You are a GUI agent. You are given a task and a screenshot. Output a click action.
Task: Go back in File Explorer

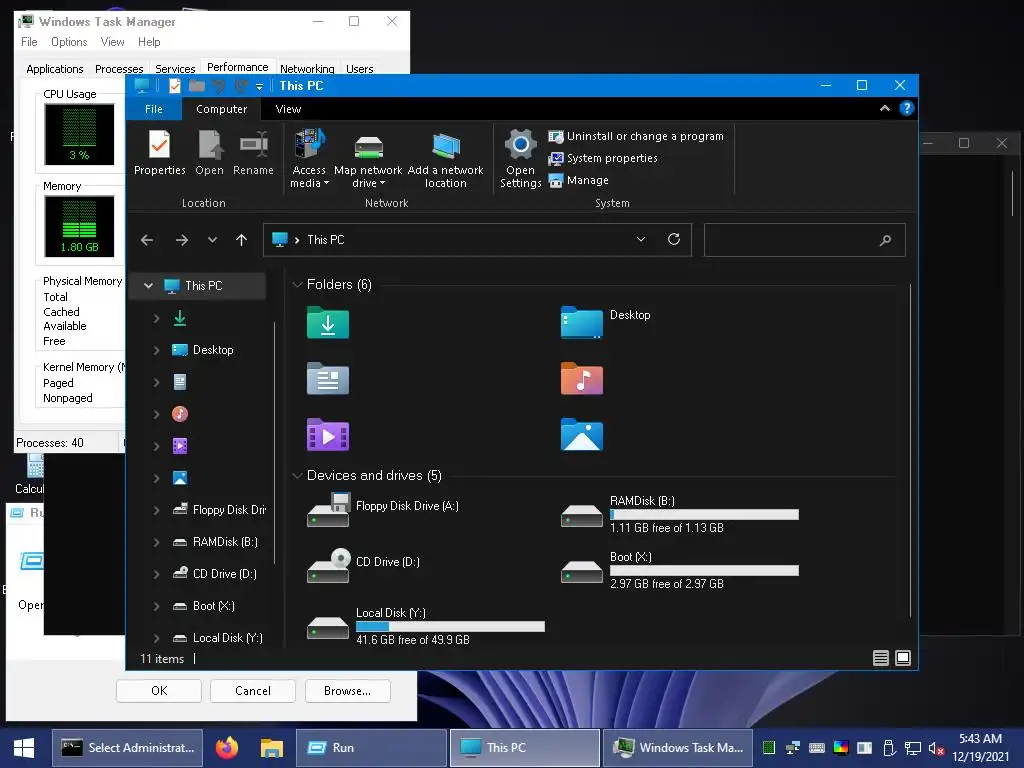click(147, 240)
